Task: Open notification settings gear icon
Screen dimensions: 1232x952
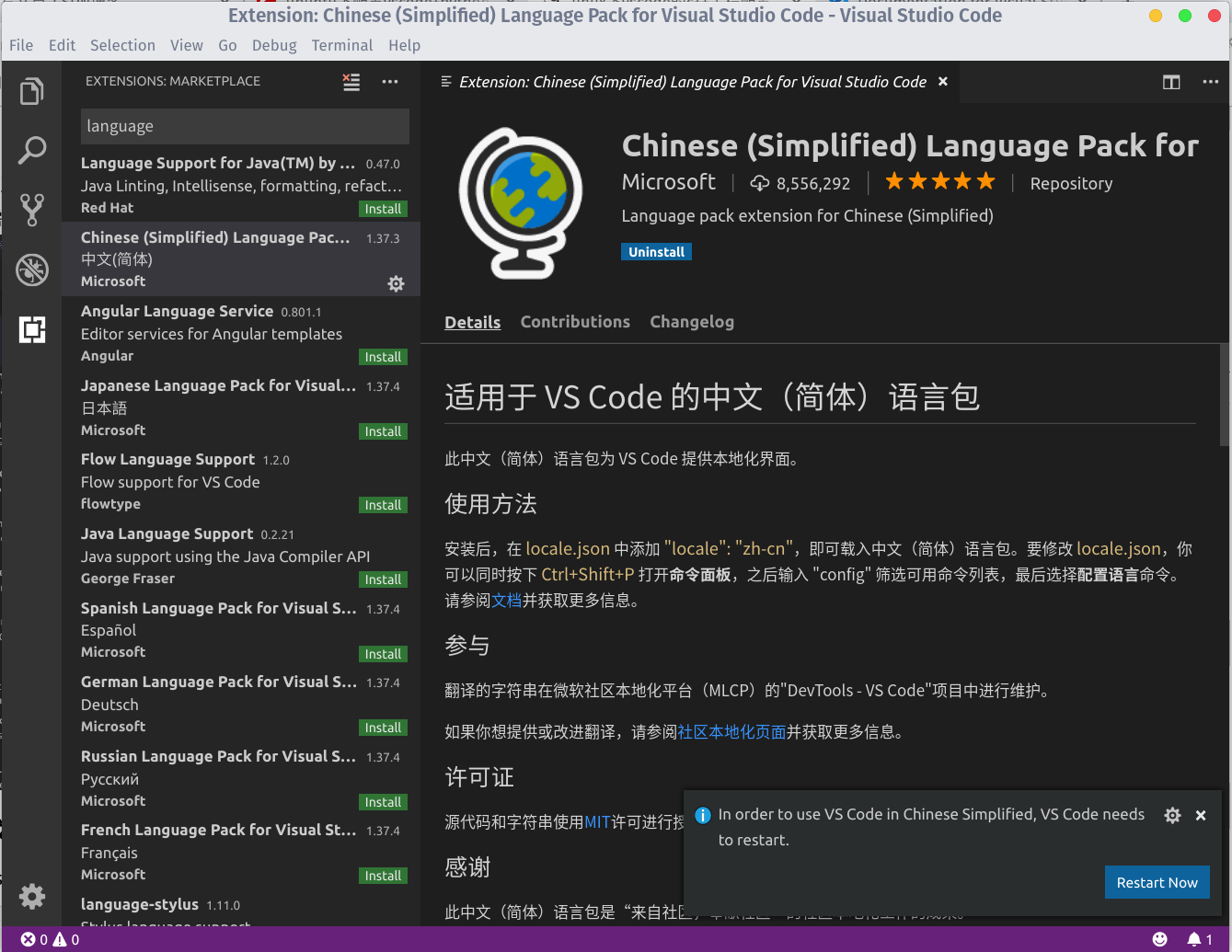Action: click(1172, 815)
